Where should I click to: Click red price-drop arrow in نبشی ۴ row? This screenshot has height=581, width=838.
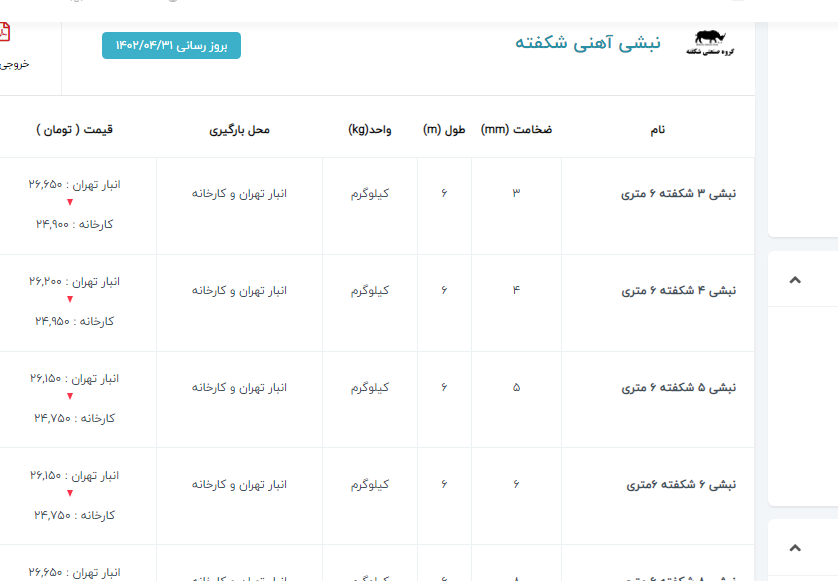pos(70,299)
